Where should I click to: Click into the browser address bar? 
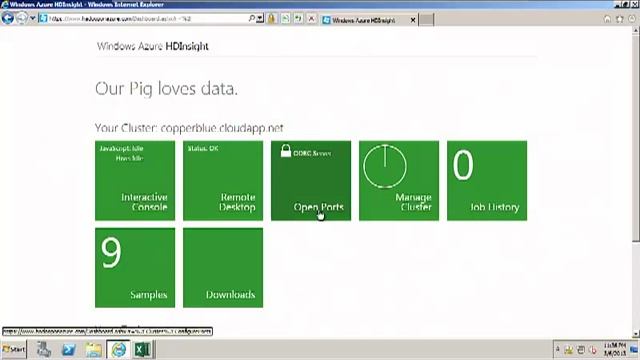click(143, 19)
